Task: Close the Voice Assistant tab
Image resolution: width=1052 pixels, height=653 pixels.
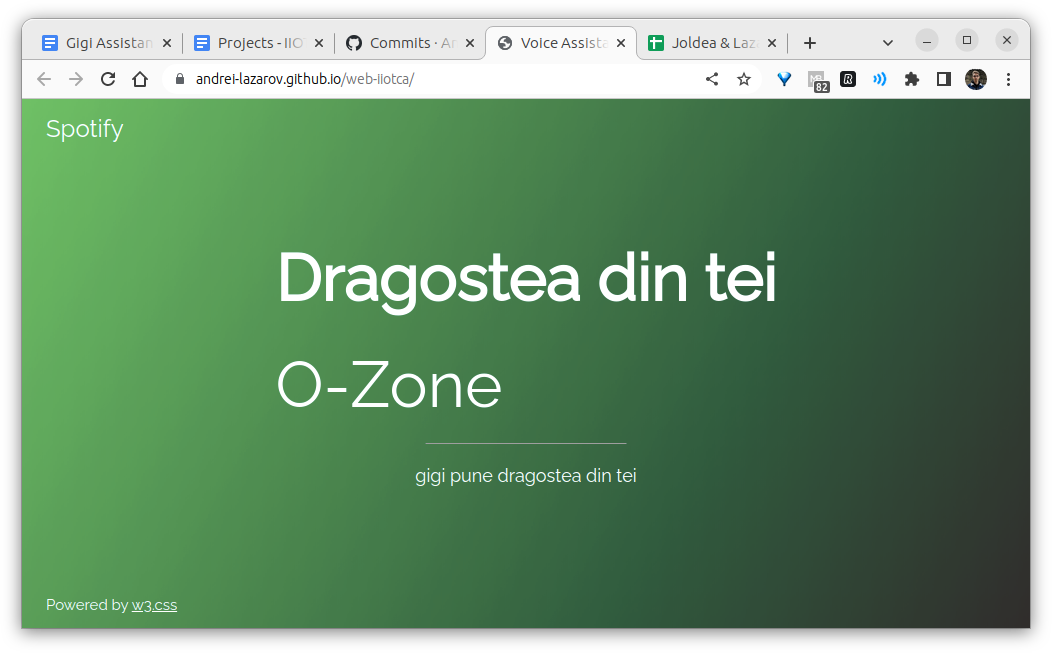Action: (621, 43)
